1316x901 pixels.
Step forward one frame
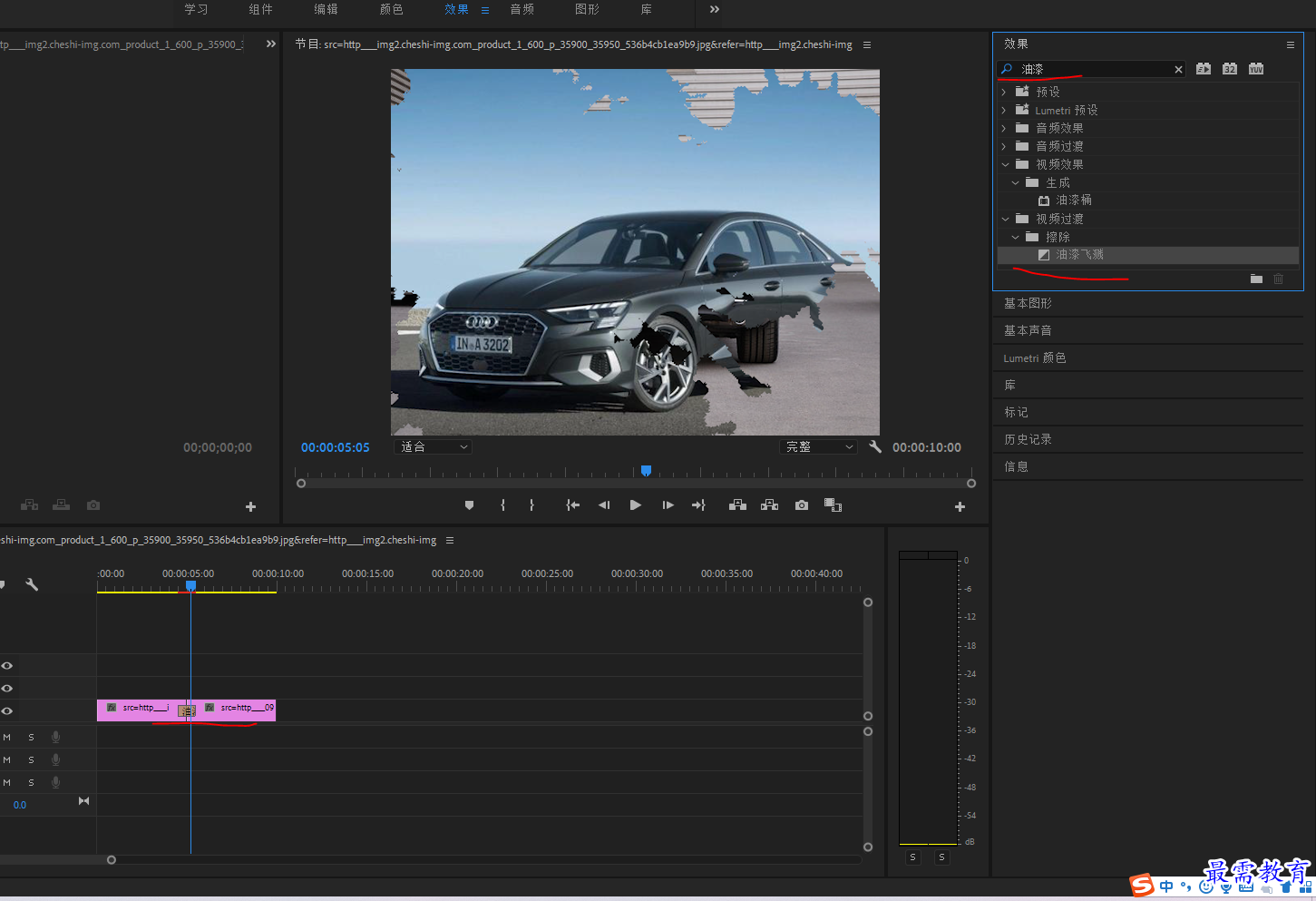pos(668,505)
